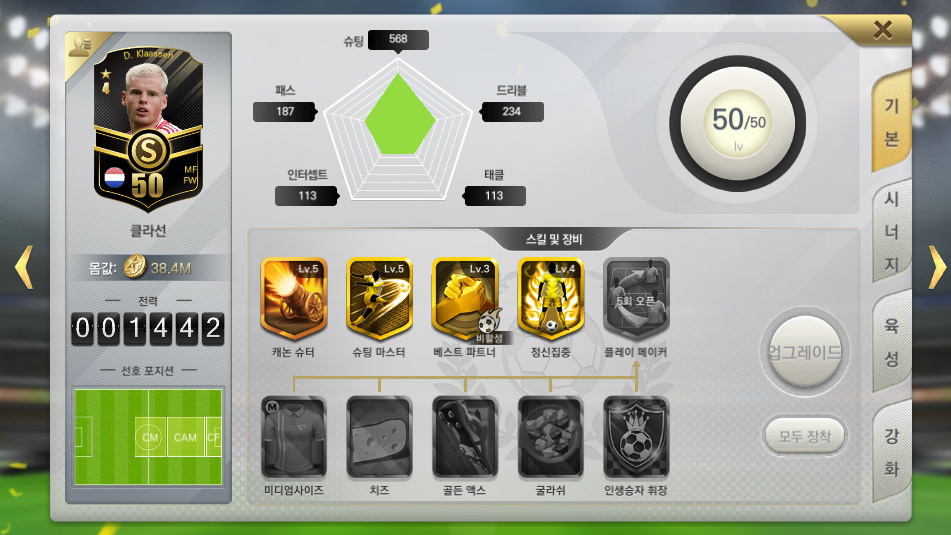
Task: Select the 슈팅 마스터 skill icon
Action: click(379, 298)
